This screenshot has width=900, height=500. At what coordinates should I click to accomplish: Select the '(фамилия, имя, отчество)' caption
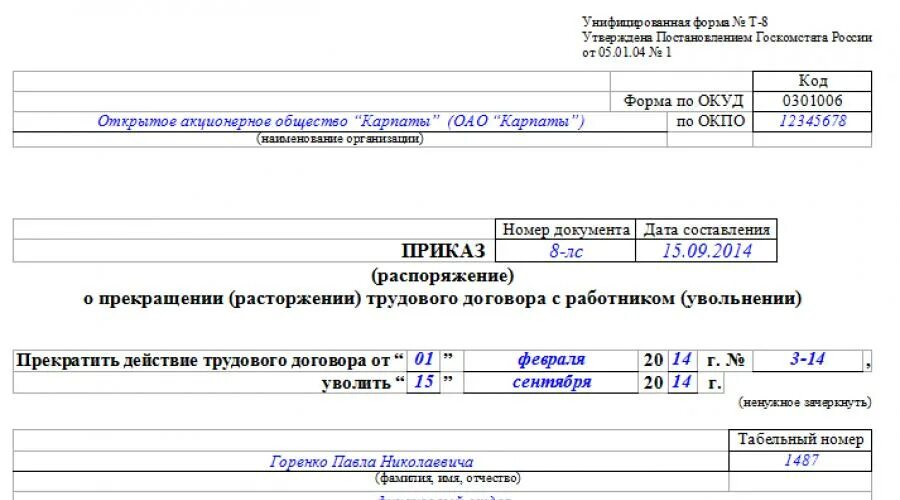tap(448, 478)
